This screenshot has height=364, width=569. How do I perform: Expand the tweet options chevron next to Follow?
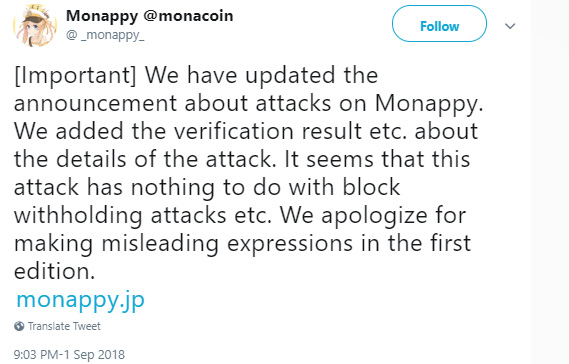[510, 26]
